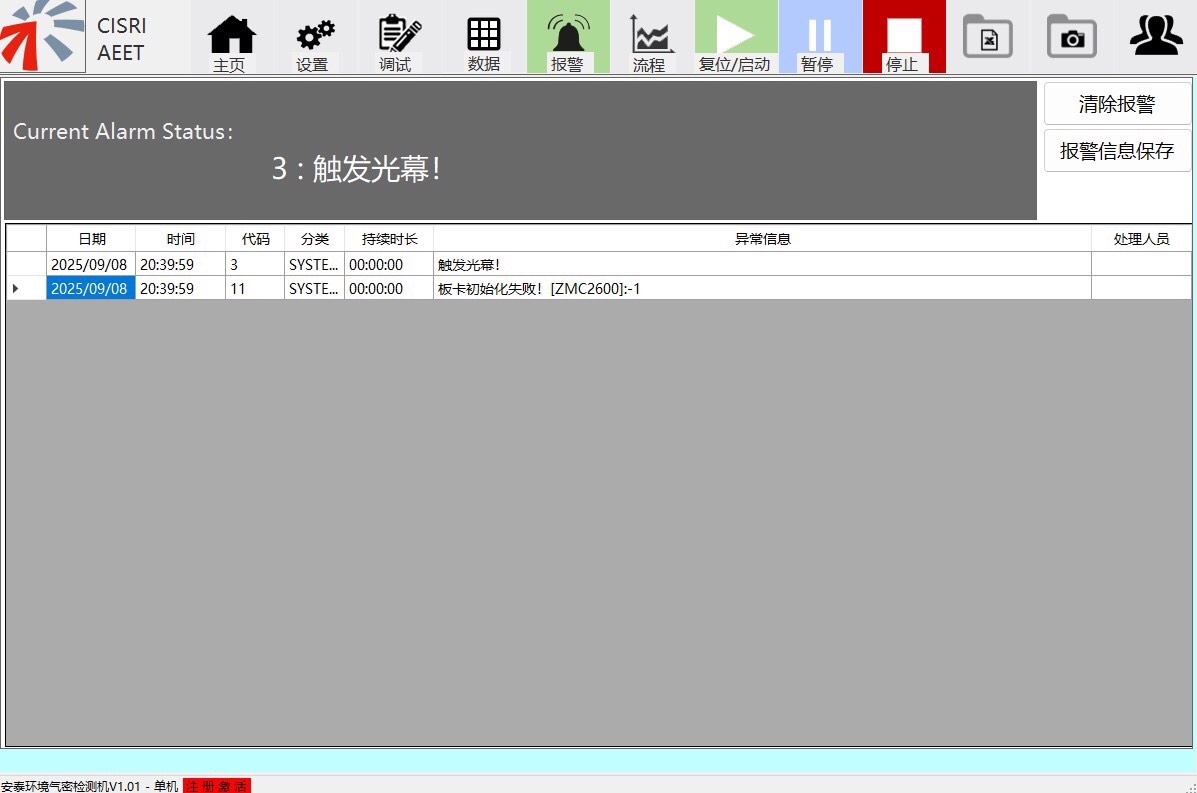Open the 流程 process chart icon
Viewport: 1197px width, 793px height.
click(651, 37)
